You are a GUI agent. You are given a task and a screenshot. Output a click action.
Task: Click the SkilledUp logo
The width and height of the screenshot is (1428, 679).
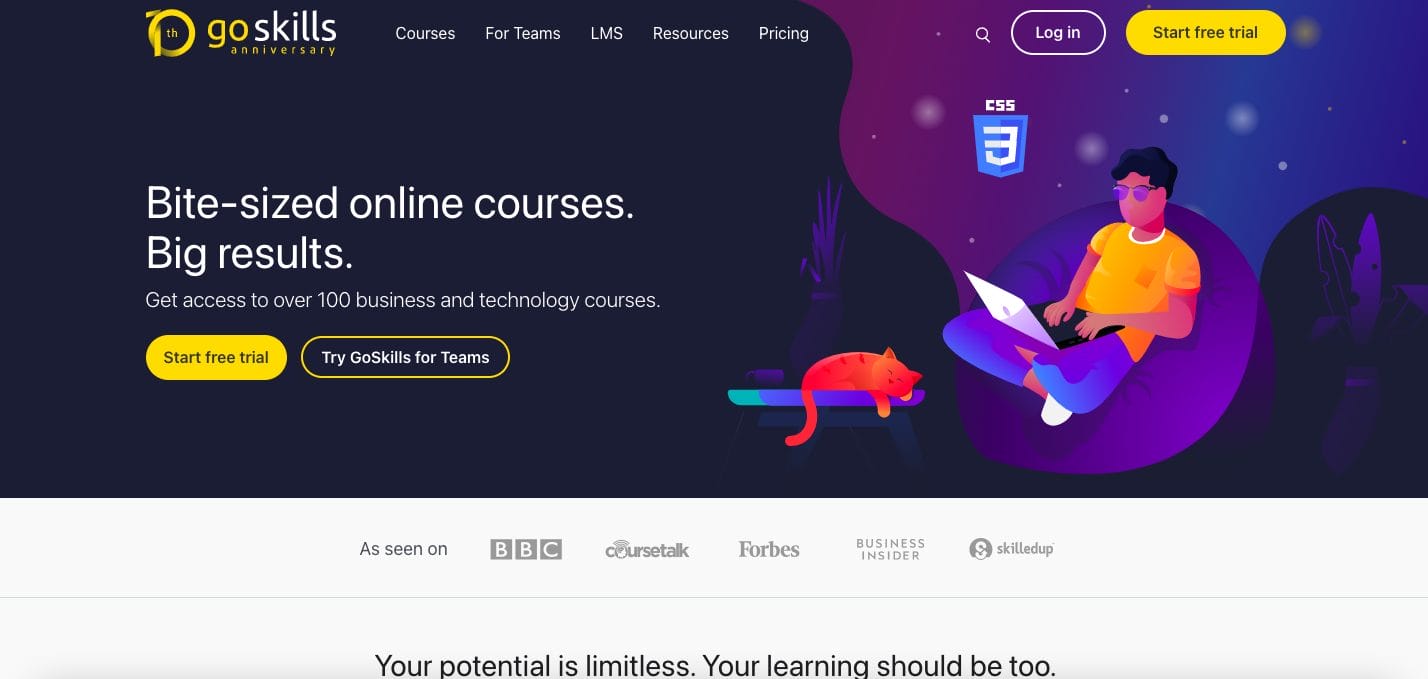coord(1011,549)
